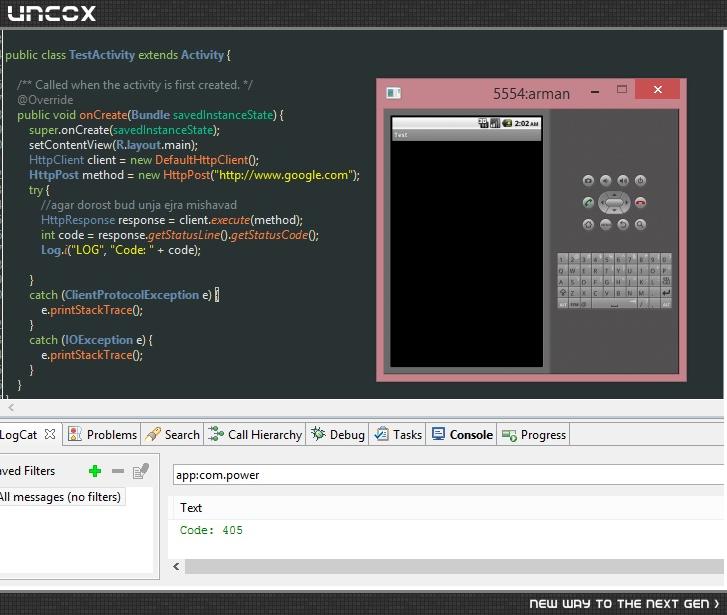The height and width of the screenshot is (615, 727).
Task: Click the app:com.power filter input field
Action: [x=448, y=475]
